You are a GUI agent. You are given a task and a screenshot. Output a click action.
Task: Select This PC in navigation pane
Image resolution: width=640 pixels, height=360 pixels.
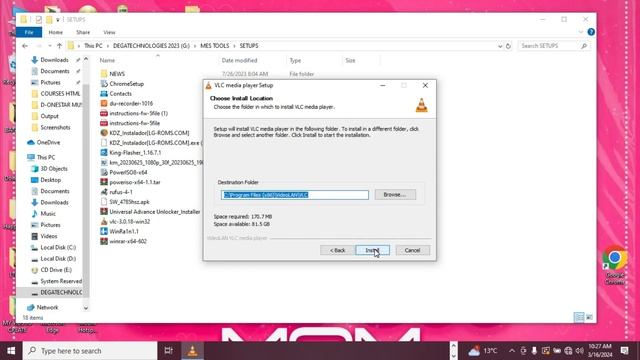point(46,157)
